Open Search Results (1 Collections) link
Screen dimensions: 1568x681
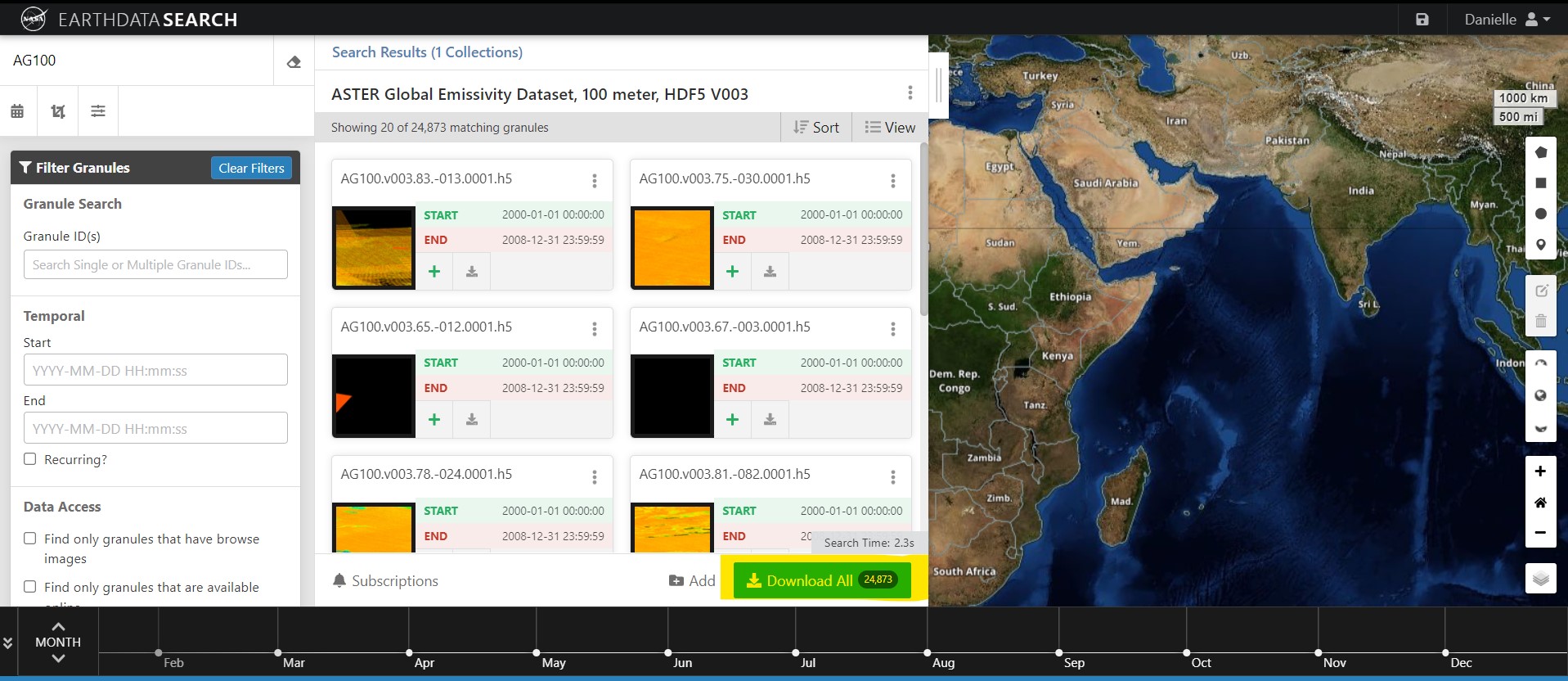click(427, 52)
